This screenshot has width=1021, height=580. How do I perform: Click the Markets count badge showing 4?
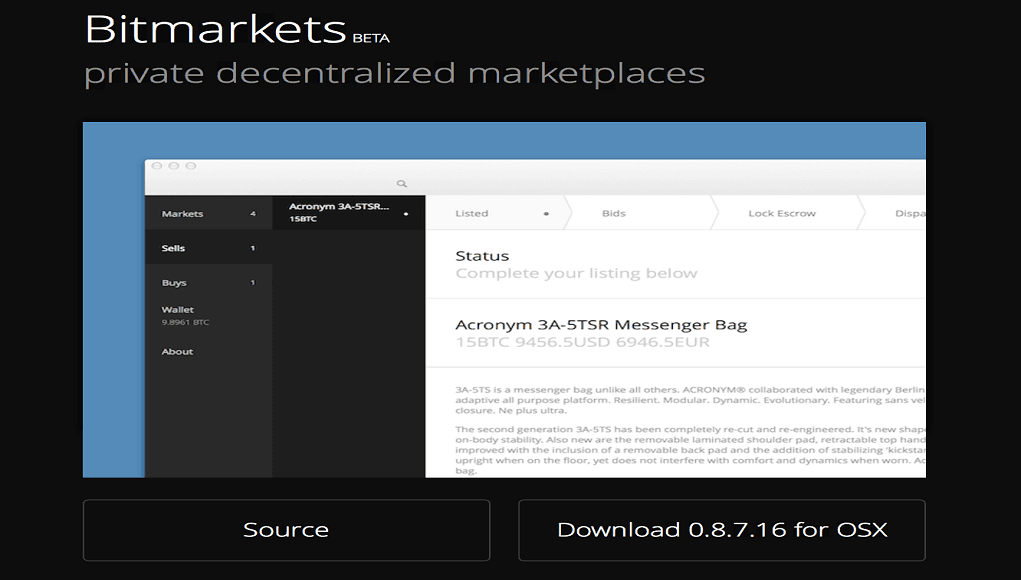tap(253, 213)
